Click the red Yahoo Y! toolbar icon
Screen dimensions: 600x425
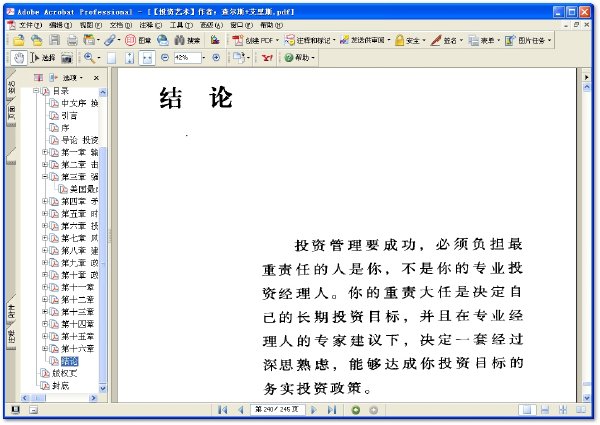tap(267, 58)
